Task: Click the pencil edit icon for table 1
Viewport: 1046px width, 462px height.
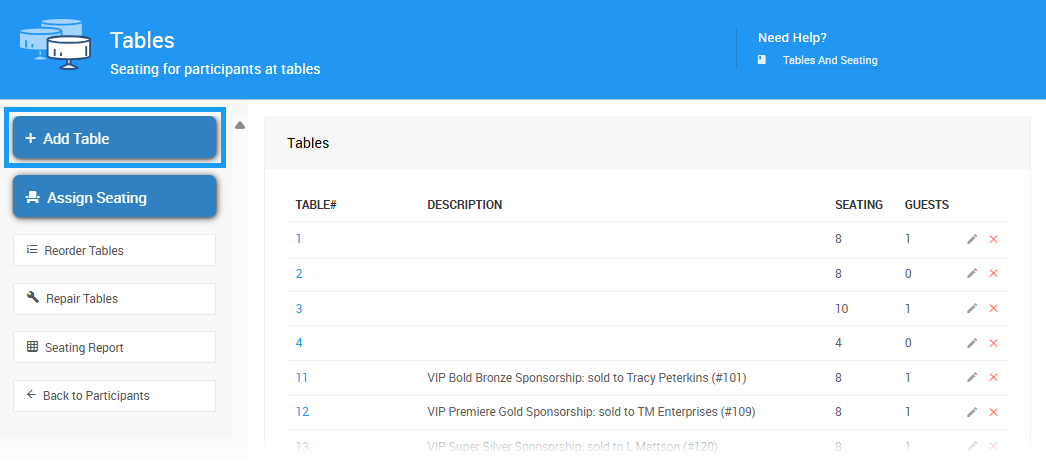Action: coord(972,239)
